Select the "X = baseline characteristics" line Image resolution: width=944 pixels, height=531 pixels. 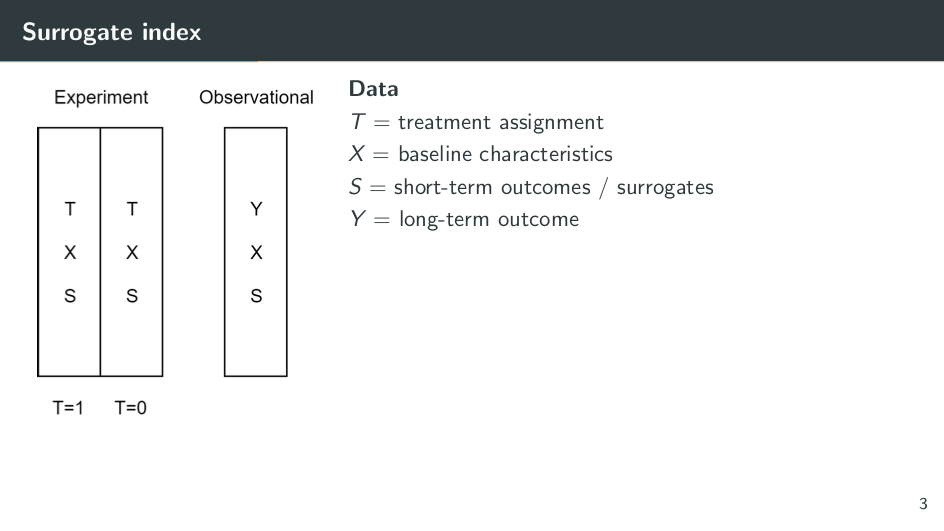(x=480, y=154)
